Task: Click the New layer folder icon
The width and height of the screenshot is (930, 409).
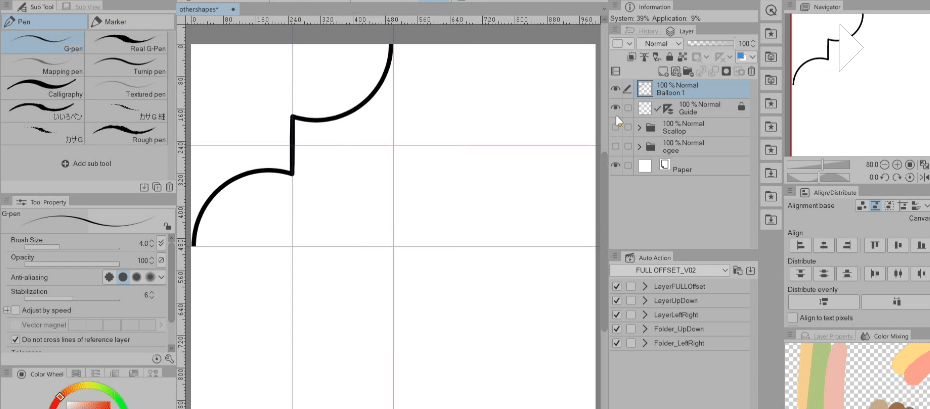Action: click(x=687, y=71)
